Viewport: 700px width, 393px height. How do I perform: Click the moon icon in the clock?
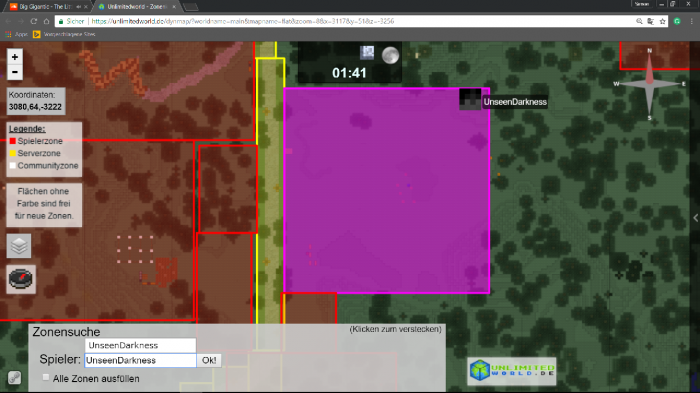[x=390, y=55]
